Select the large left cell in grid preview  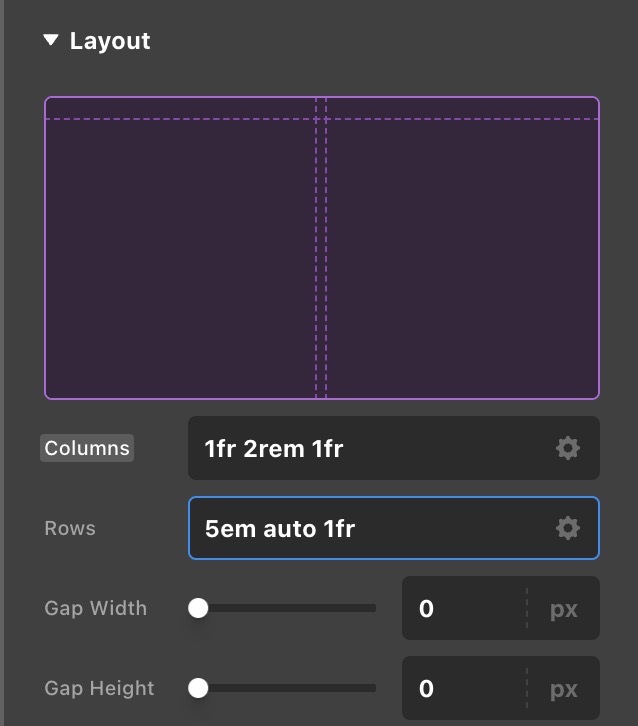(180, 258)
